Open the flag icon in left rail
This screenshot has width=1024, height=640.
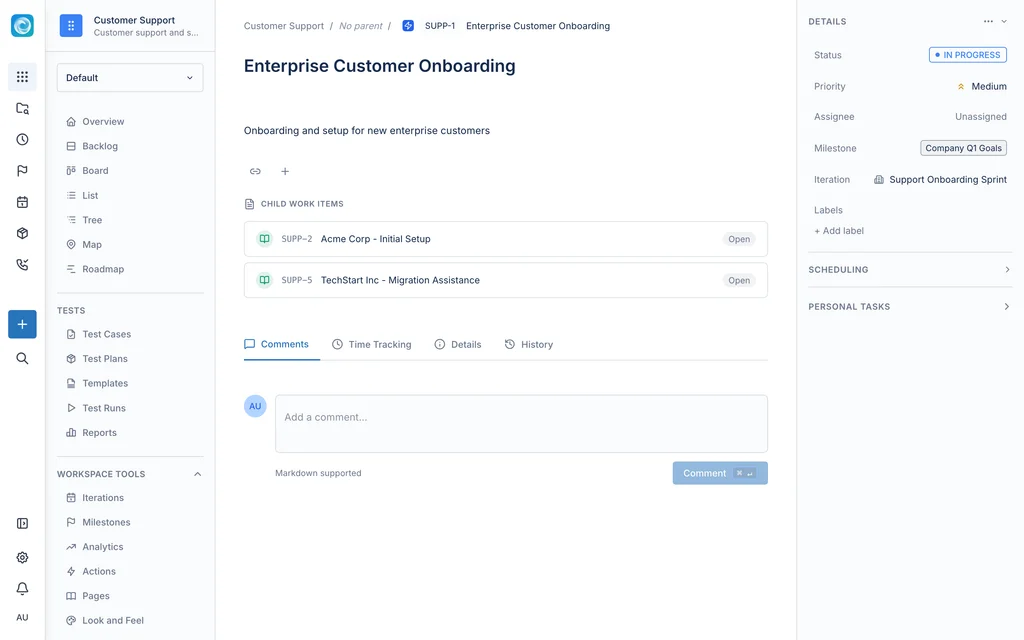click(x=22, y=170)
